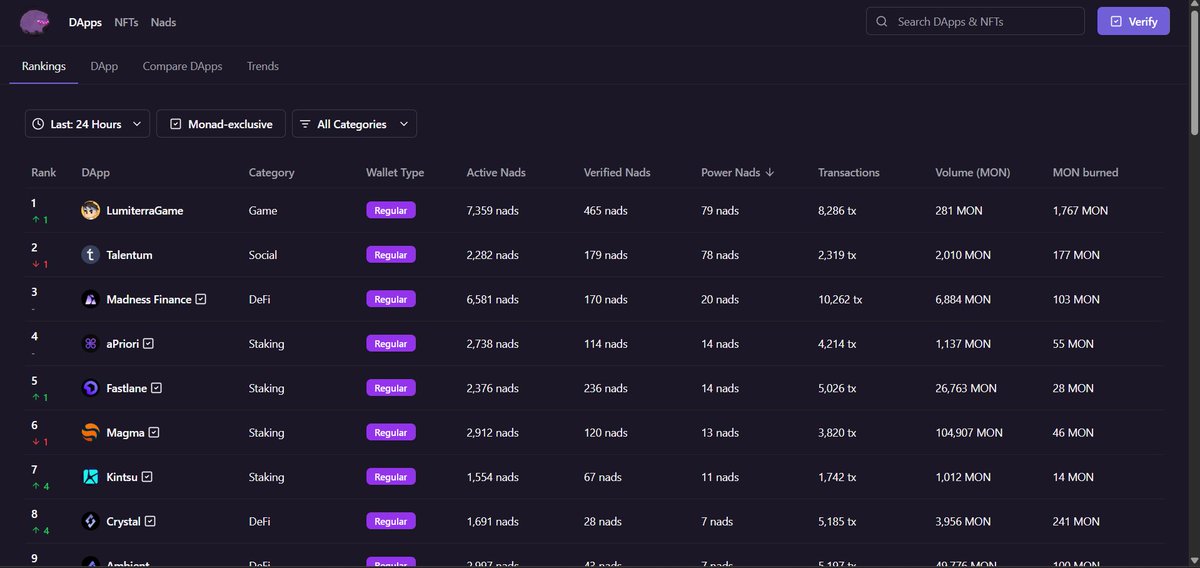Click the Talentum name link
Viewport: 1200px width, 568px height.
pos(130,255)
